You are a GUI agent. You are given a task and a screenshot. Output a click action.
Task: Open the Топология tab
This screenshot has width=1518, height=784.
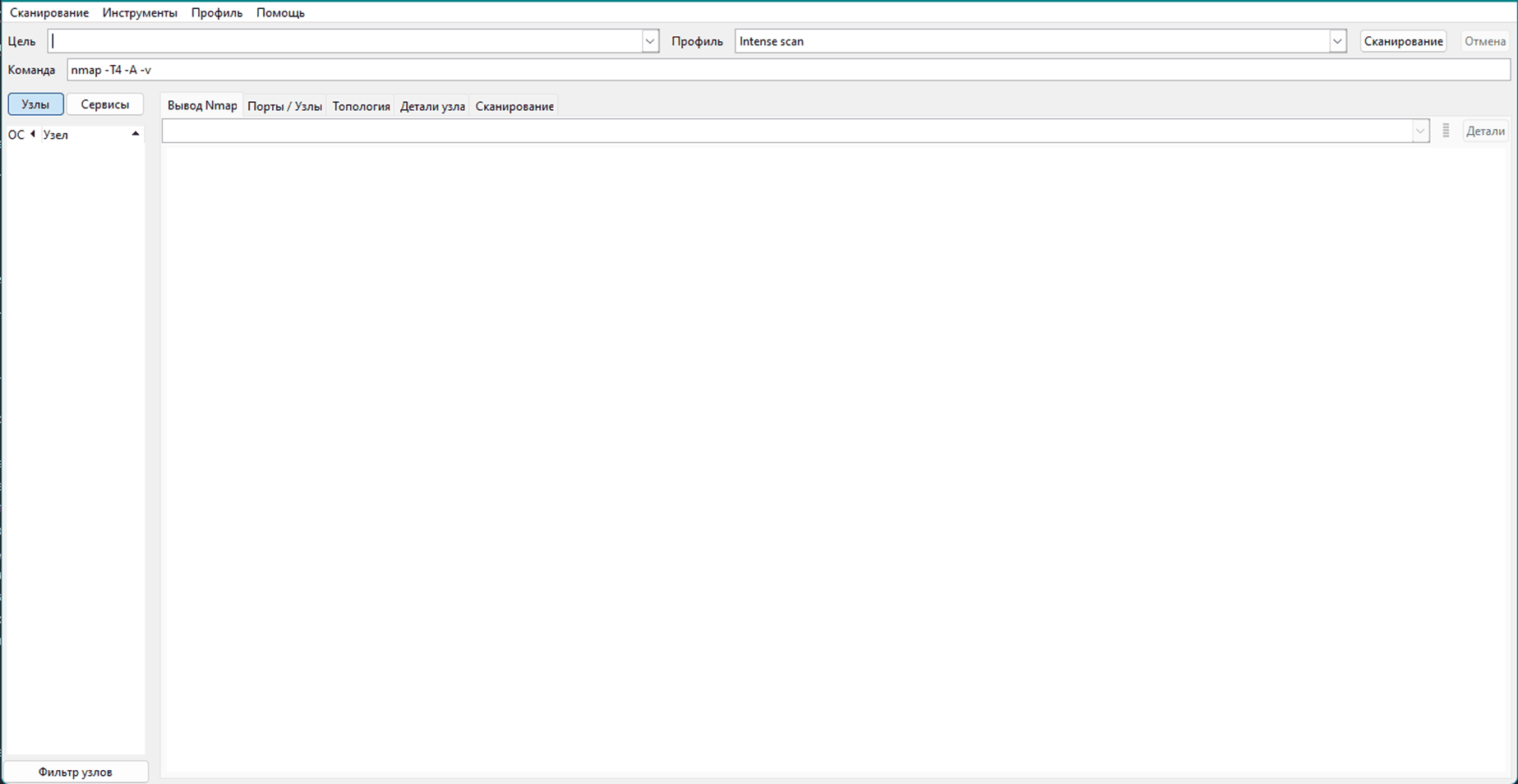click(361, 106)
